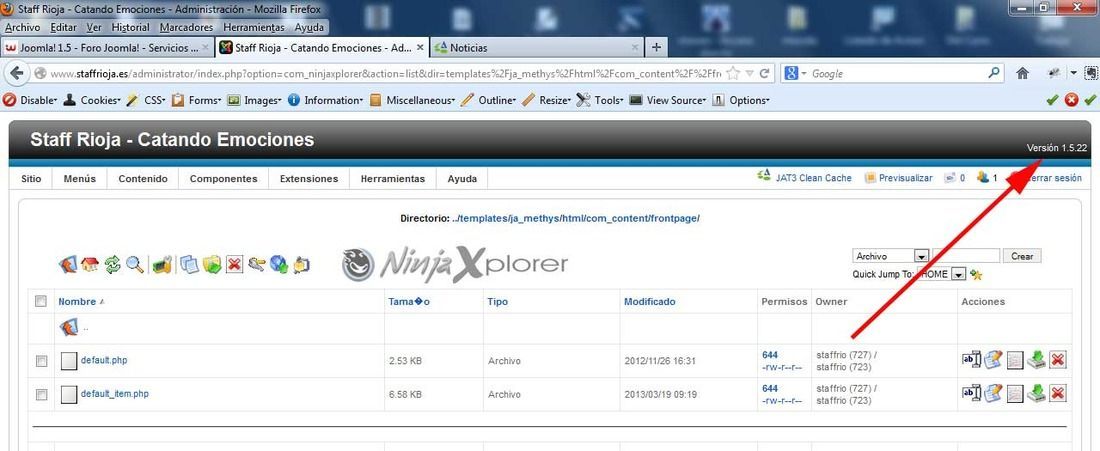Screen dimensions: 1100x451
Task: Download default.php with green arrow icon
Action: (x=1036, y=360)
